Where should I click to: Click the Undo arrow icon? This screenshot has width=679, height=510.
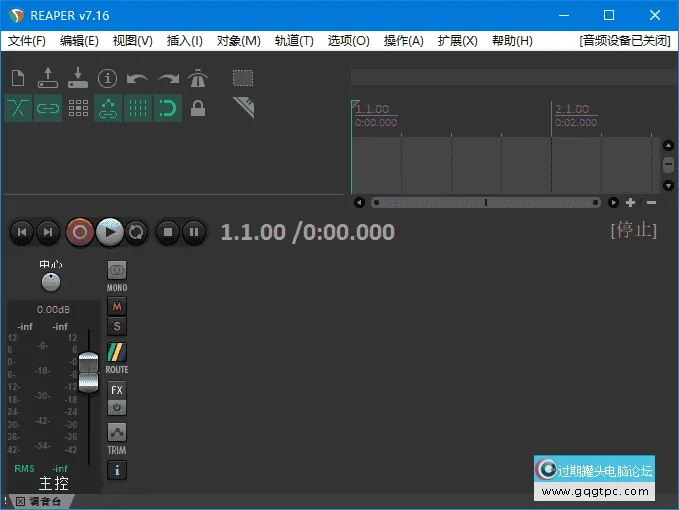tap(138, 78)
